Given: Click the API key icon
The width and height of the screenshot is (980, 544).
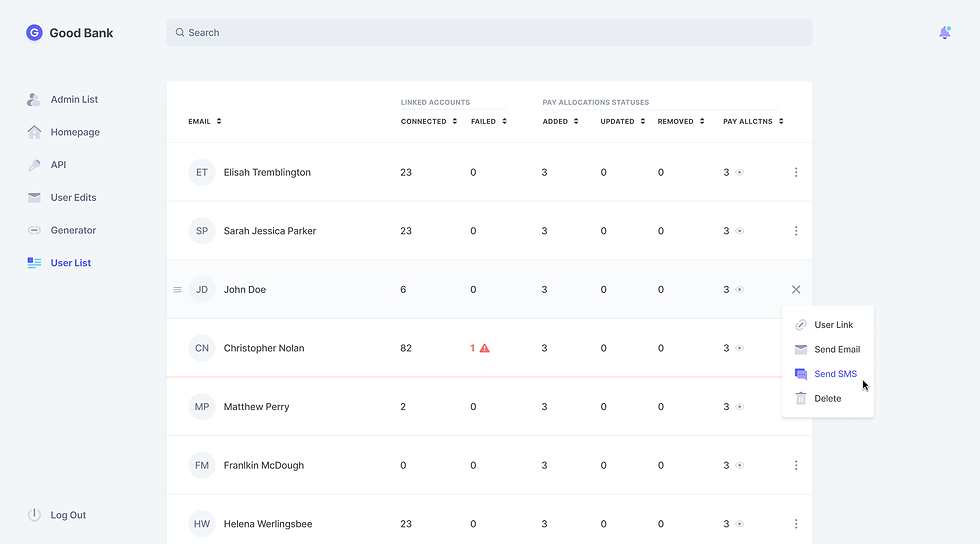Looking at the screenshot, I should (34, 164).
